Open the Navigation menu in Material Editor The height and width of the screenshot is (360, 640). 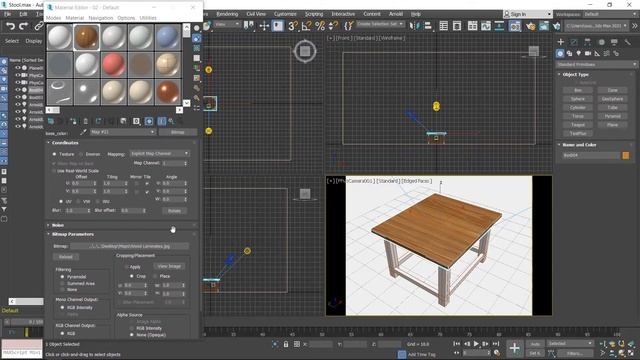click(x=101, y=18)
